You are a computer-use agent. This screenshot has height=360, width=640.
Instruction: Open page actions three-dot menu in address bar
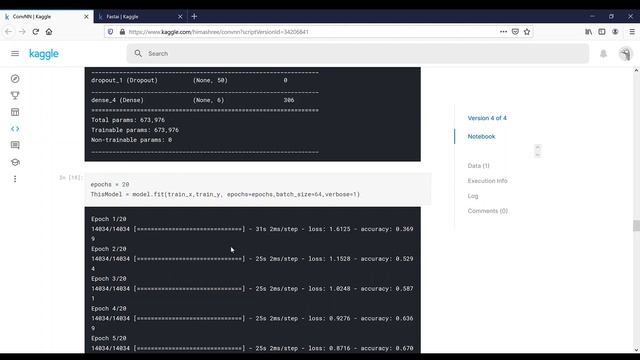pyautogui.click(x=503, y=31)
